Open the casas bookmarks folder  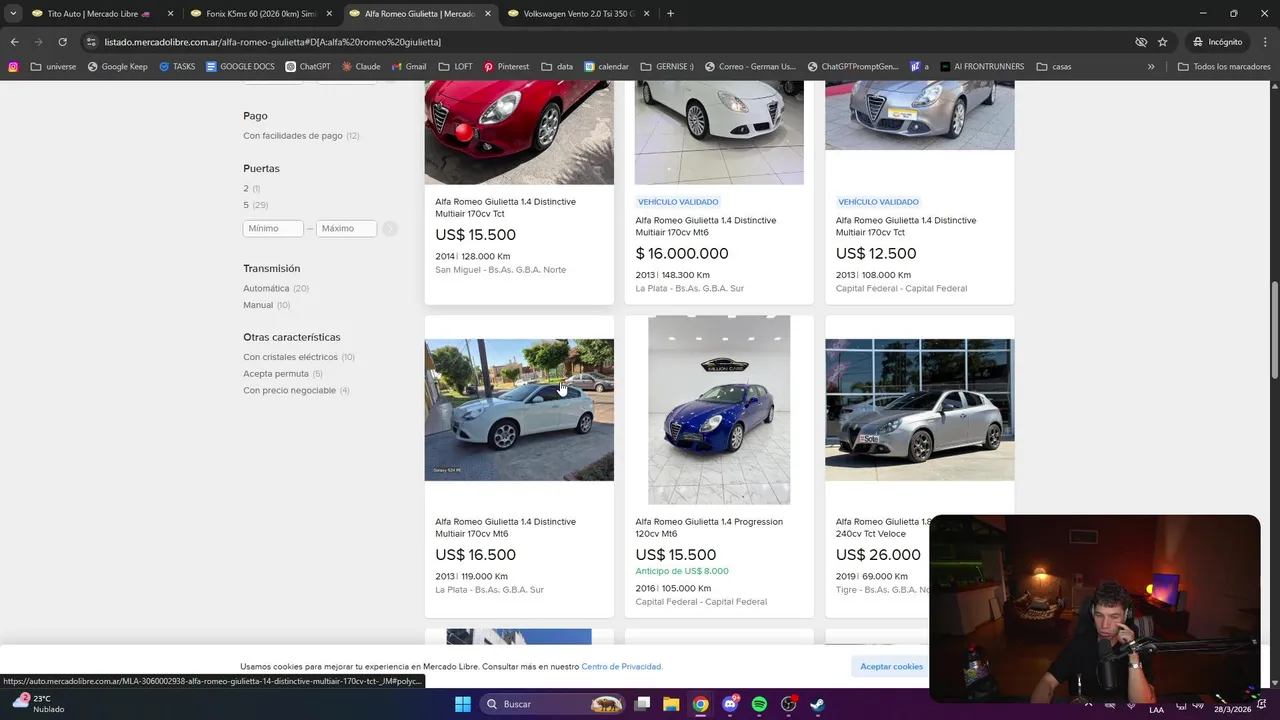click(x=1054, y=67)
